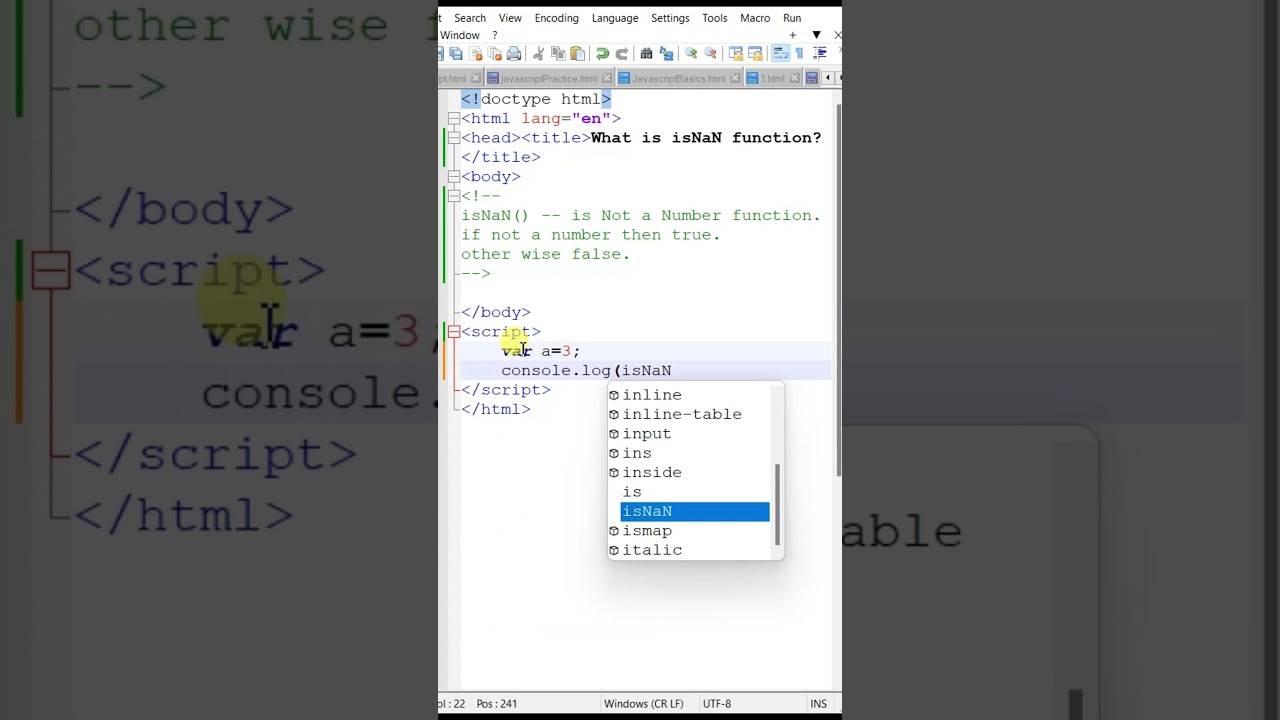This screenshot has width=1280, height=720.
Task: Collapse the comment block fold marker
Action: coord(453,196)
